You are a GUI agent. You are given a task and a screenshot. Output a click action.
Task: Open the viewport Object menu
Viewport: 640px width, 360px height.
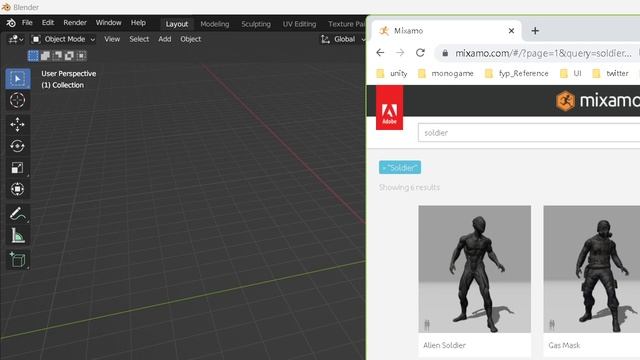190,39
